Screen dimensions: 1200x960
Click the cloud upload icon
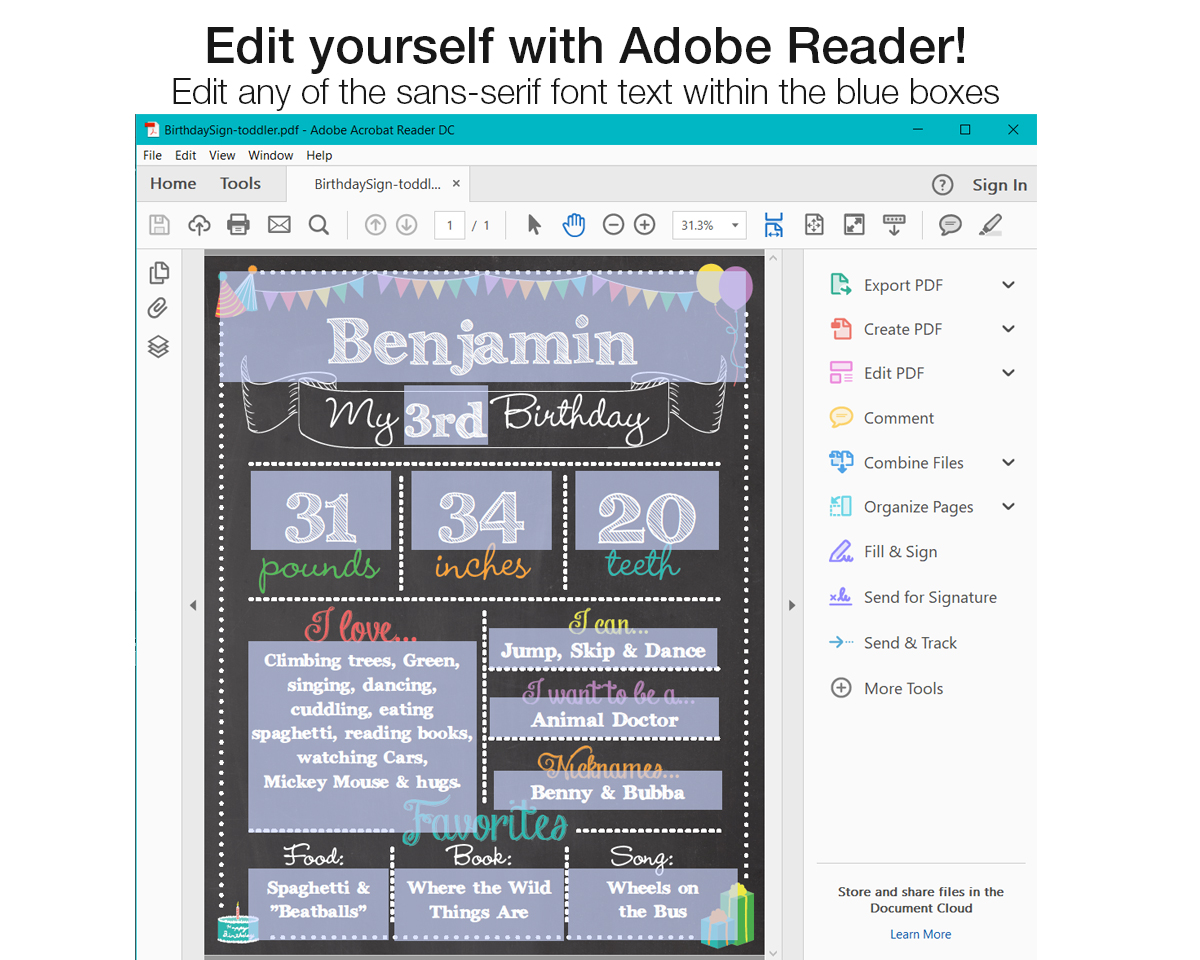[x=199, y=225]
